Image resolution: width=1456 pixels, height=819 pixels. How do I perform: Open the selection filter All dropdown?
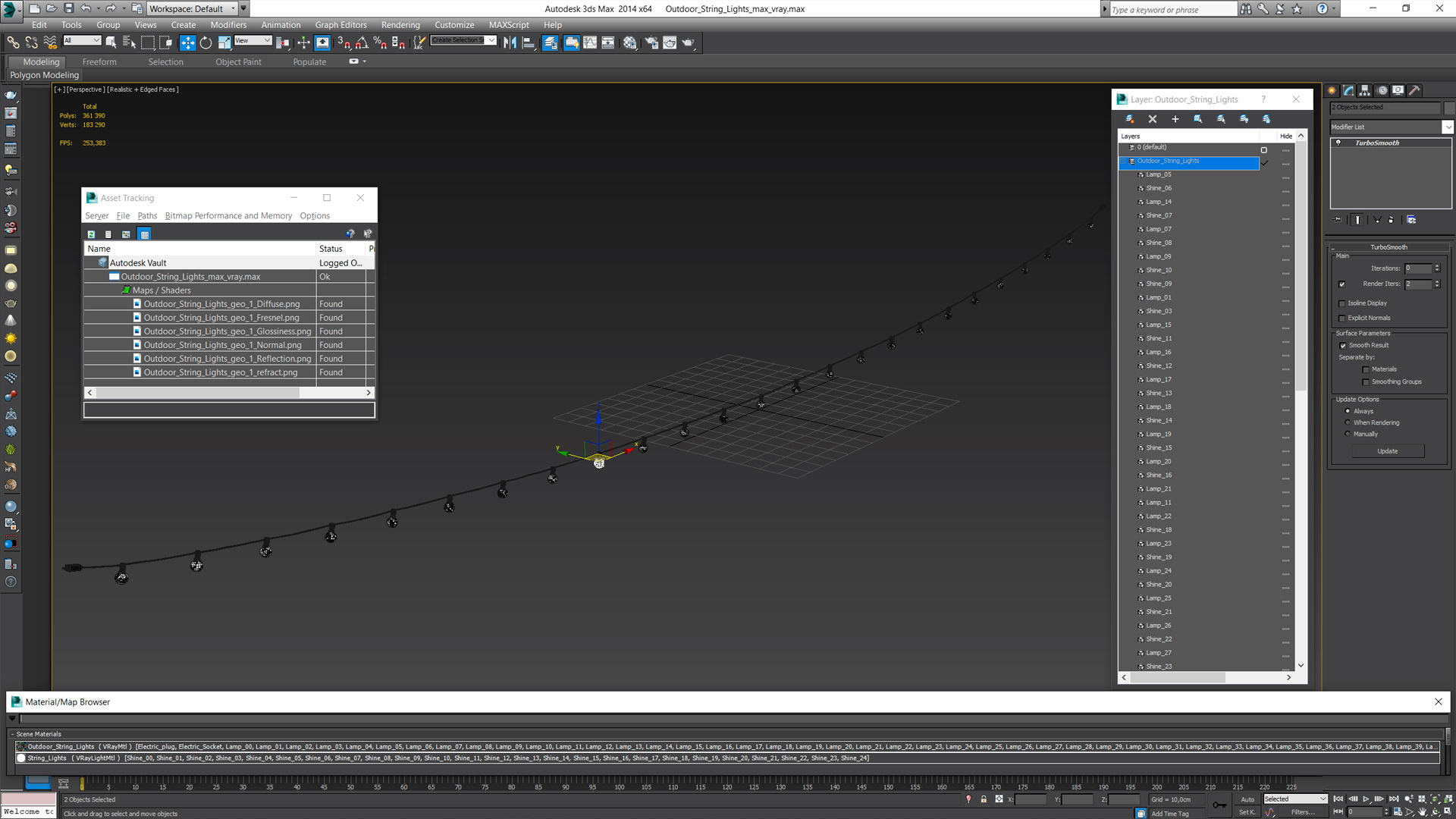pyautogui.click(x=82, y=40)
